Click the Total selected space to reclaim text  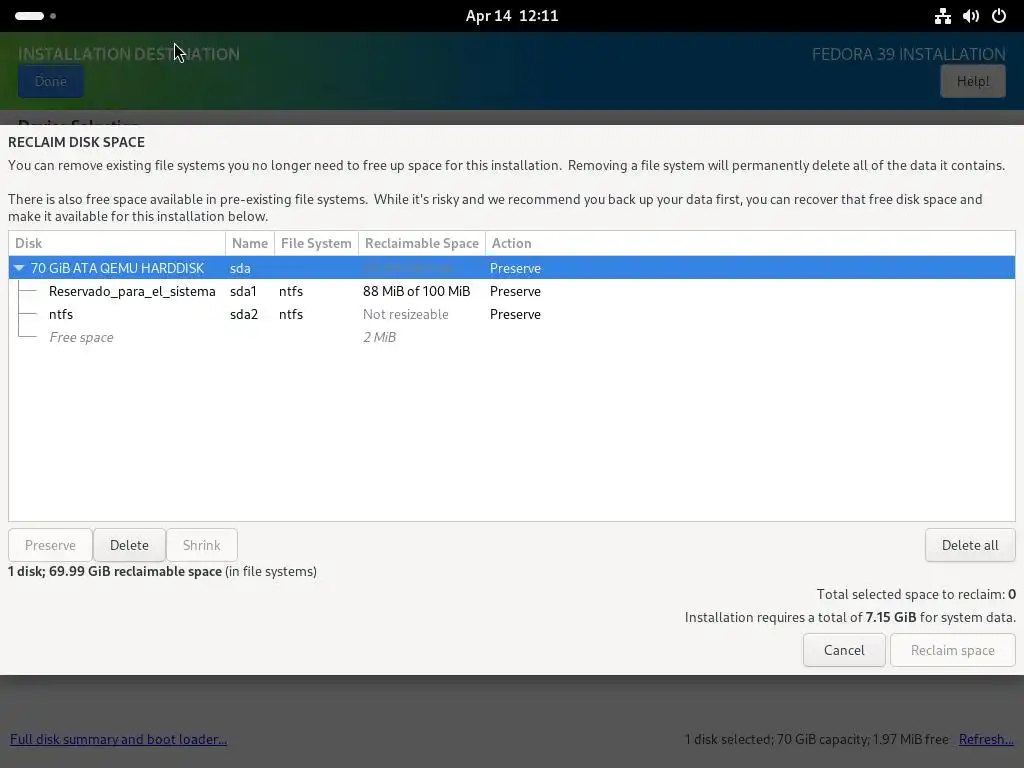(x=916, y=594)
